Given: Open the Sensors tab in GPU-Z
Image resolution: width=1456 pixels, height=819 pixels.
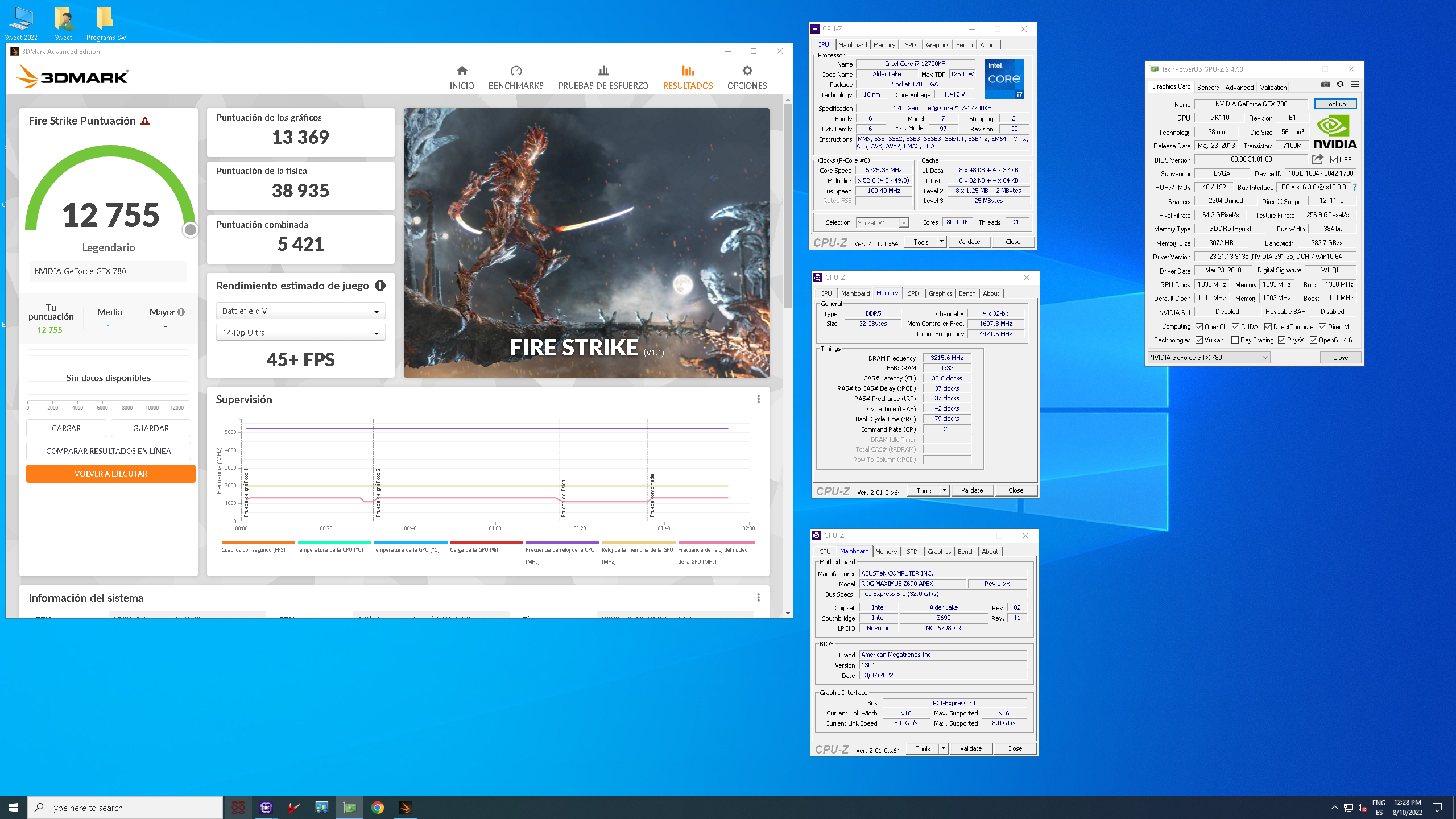Looking at the screenshot, I should point(1207,87).
